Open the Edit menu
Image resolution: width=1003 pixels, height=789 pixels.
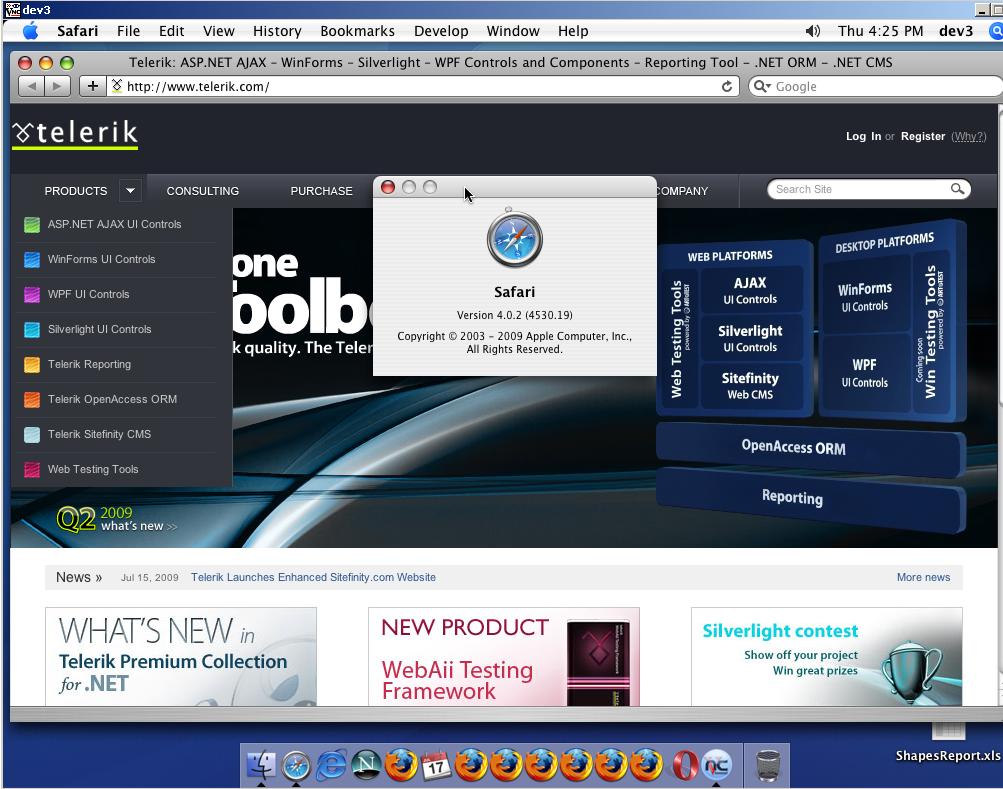[x=171, y=31]
